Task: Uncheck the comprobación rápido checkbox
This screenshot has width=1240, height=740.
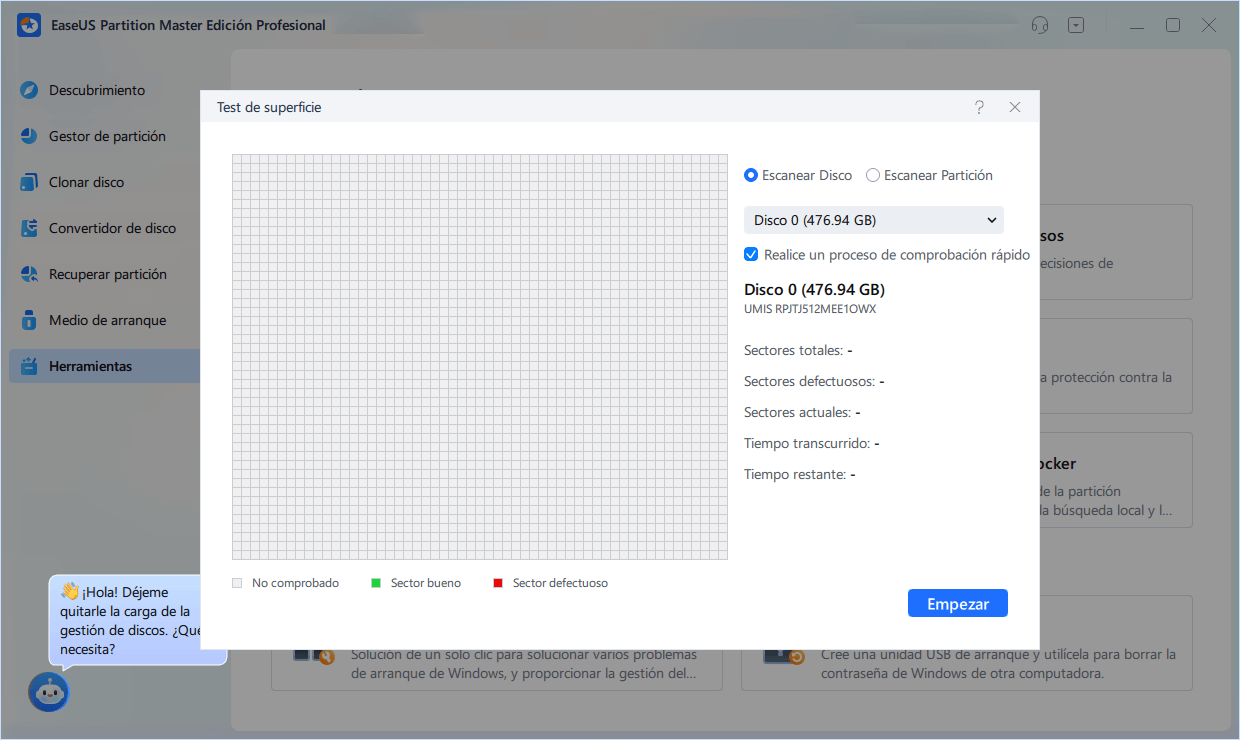Action: [751, 255]
